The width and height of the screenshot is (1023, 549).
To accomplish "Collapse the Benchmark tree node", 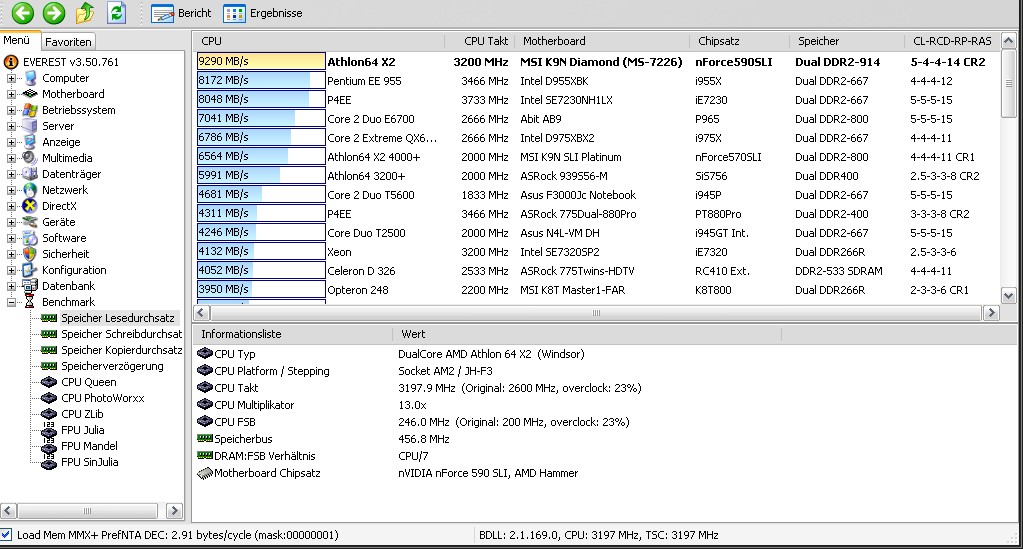I will tap(11, 302).
